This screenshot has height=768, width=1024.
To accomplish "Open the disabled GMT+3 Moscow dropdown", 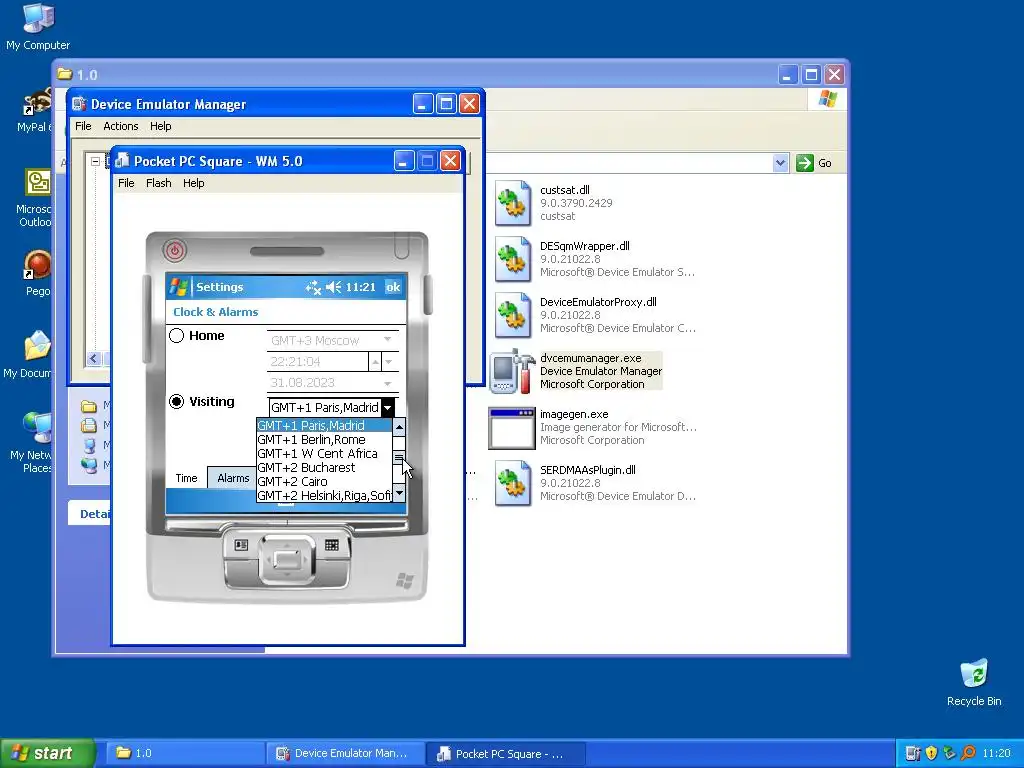I will pyautogui.click(x=387, y=340).
